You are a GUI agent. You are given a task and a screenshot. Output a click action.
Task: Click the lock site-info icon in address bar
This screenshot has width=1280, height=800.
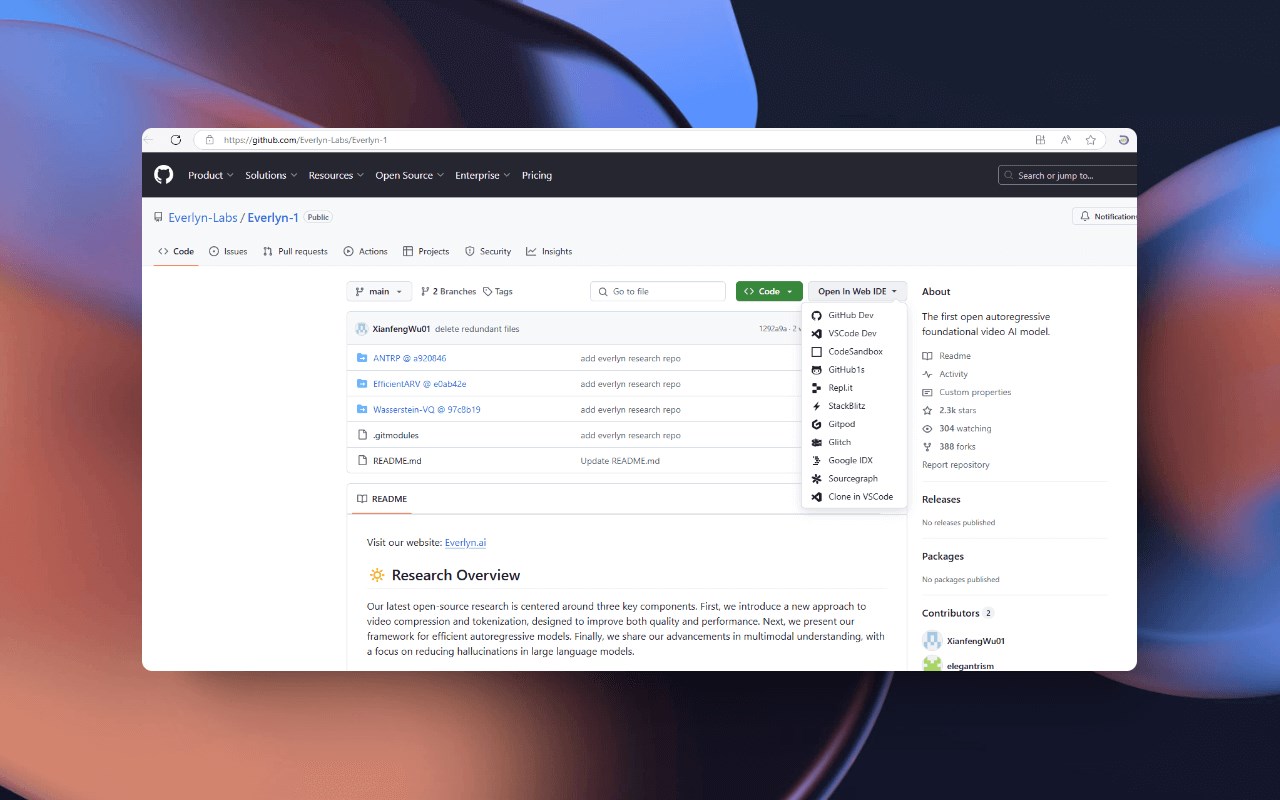pos(210,140)
